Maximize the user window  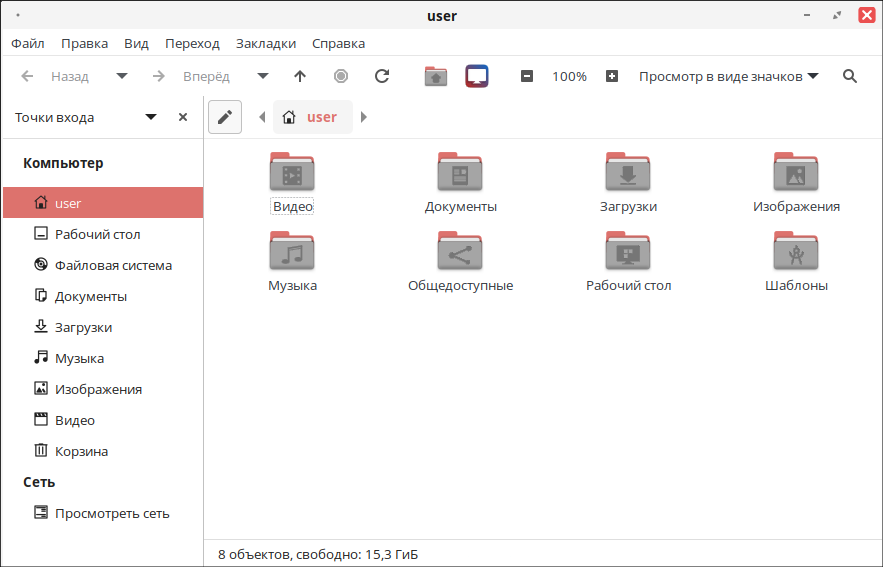point(837,15)
